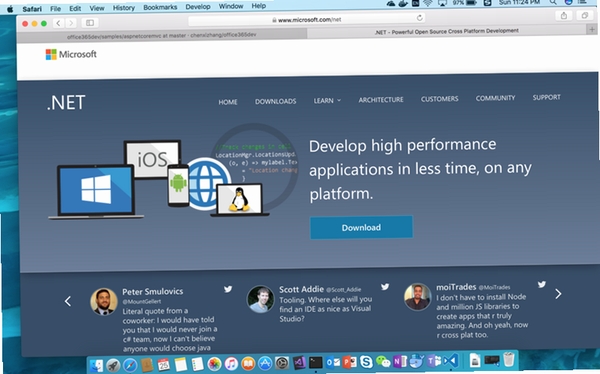Launch OneNote from the Dock
600x374 pixels.
pos(400,361)
